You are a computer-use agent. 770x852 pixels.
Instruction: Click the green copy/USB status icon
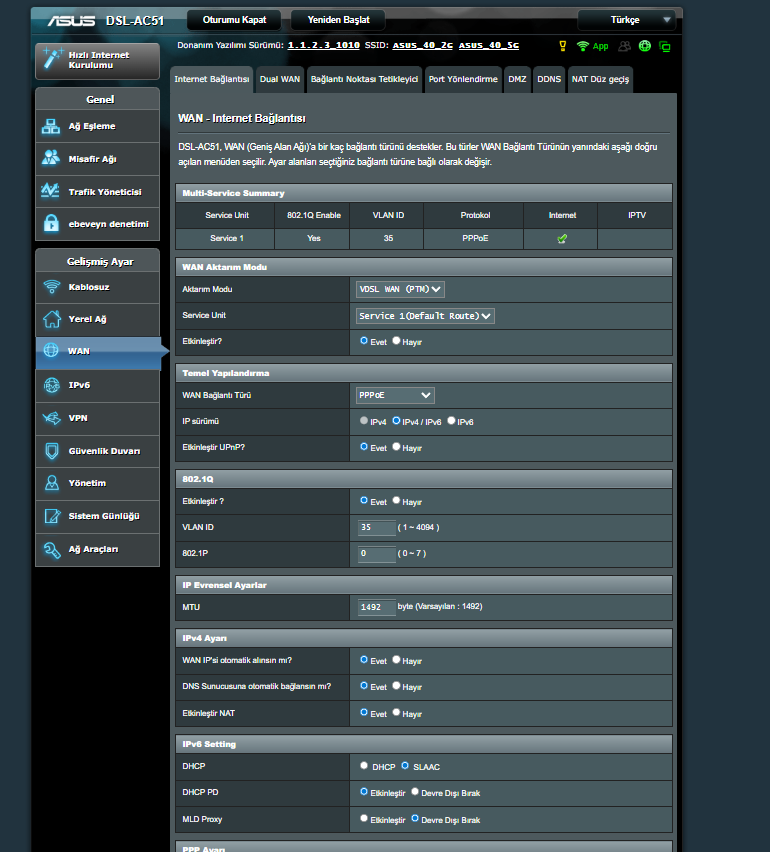tap(665, 47)
